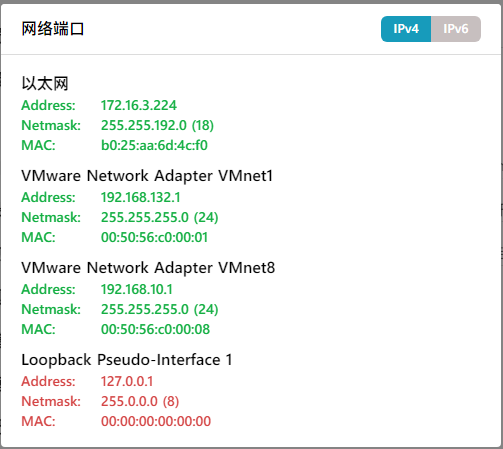Click the VMnet1 netmask 255.255.255.0 (24)
This screenshot has height=449, width=503.
point(160,217)
